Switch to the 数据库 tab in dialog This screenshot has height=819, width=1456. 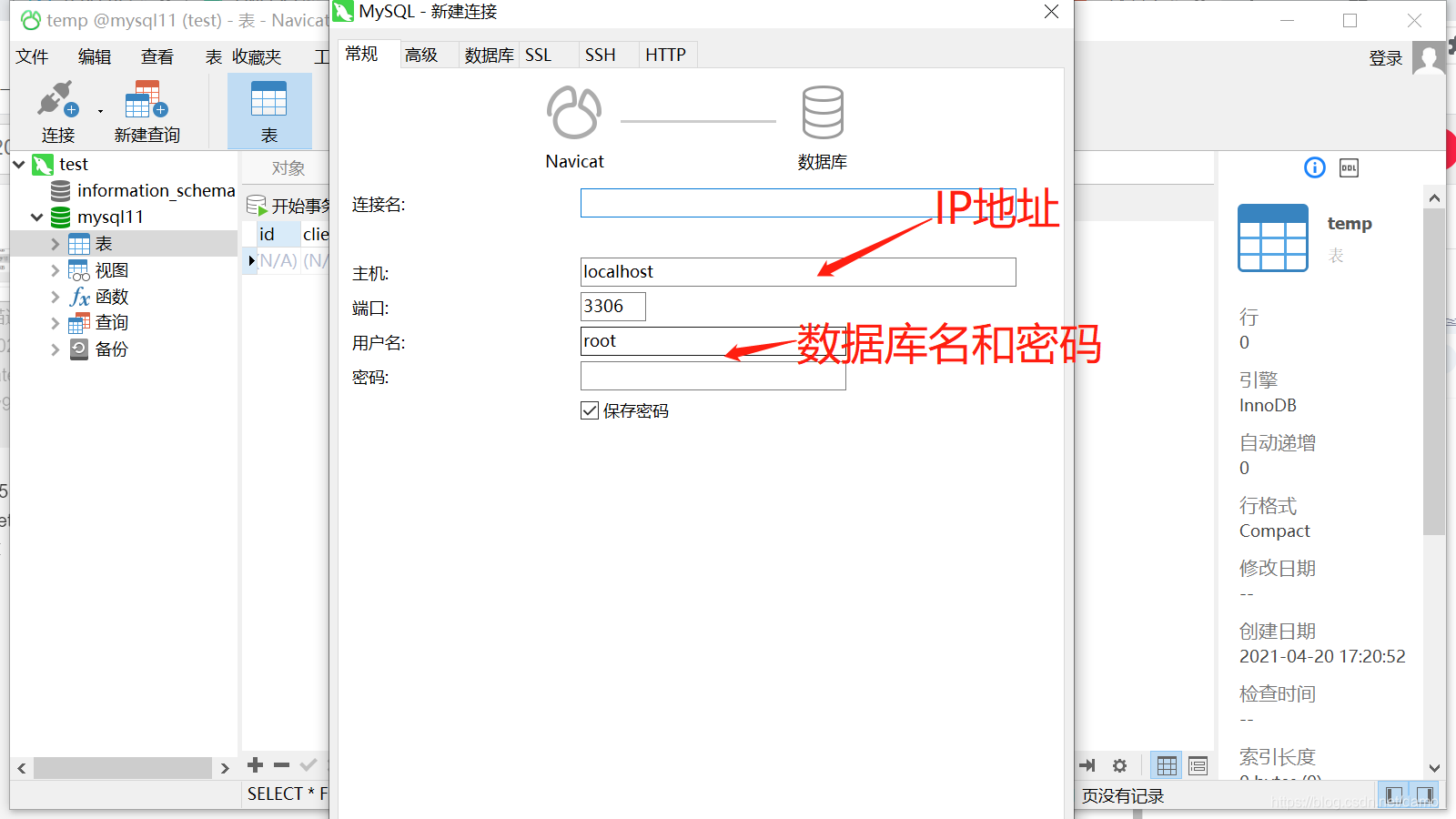click(x=489, y=56)
